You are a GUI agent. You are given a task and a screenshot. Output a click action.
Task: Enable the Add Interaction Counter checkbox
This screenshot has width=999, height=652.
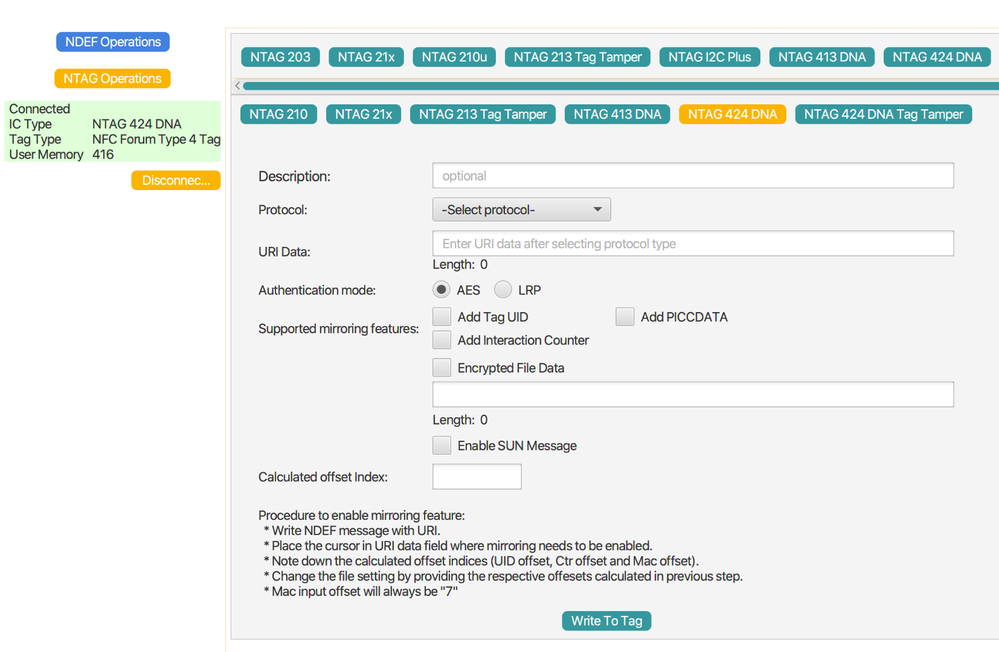pyautogui.click(x=442, y=340)
